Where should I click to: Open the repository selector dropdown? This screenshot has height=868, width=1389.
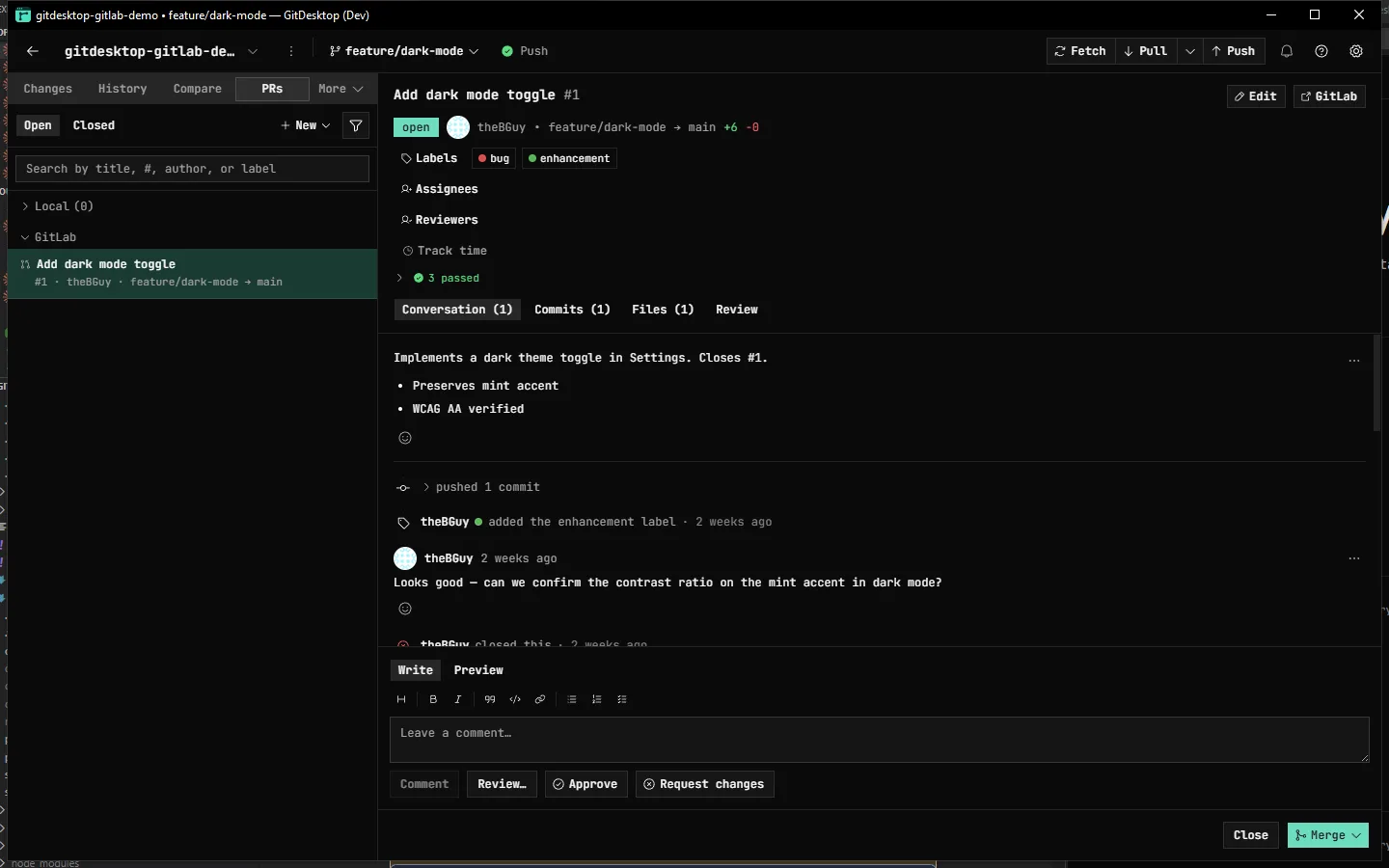[x=253, y=51]
